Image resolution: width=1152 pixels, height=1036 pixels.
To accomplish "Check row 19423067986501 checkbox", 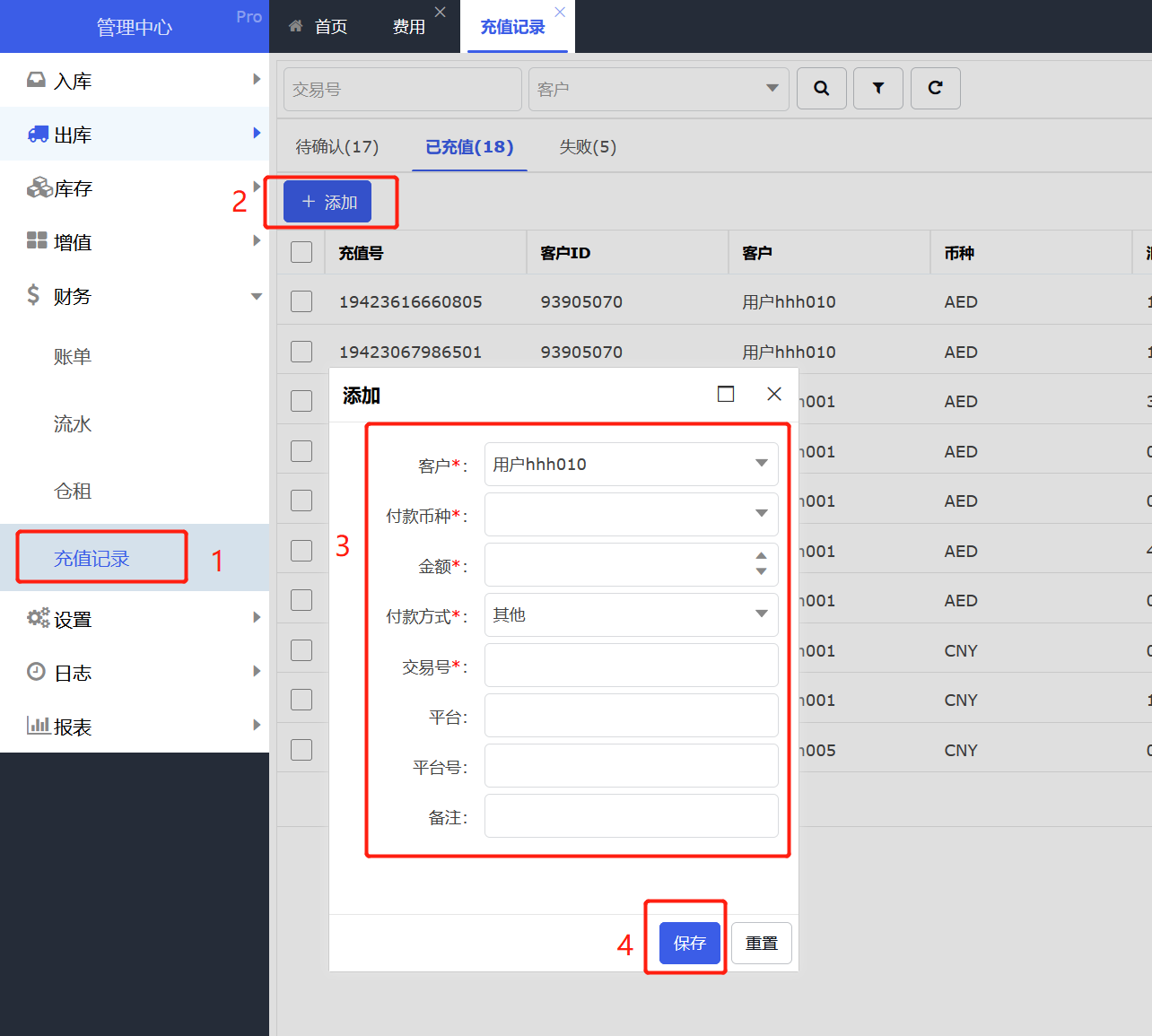I will click(x=301, y=351).
